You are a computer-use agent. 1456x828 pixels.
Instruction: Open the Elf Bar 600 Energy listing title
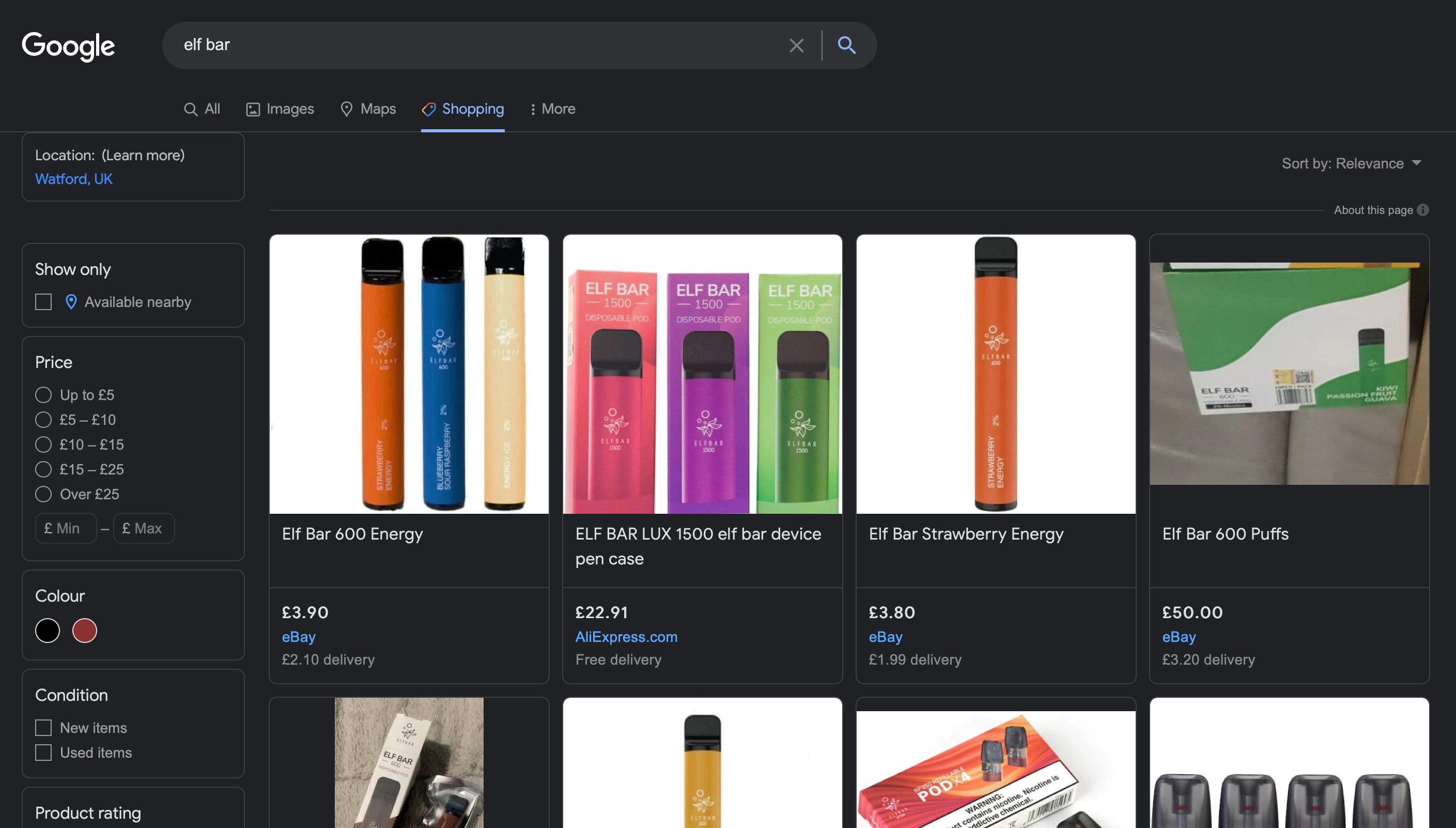point(352,534)
